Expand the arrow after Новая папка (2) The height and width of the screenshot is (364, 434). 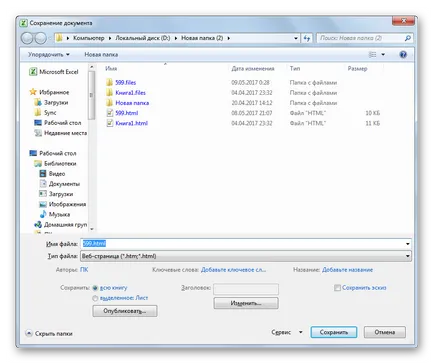[x=228, y=38]
